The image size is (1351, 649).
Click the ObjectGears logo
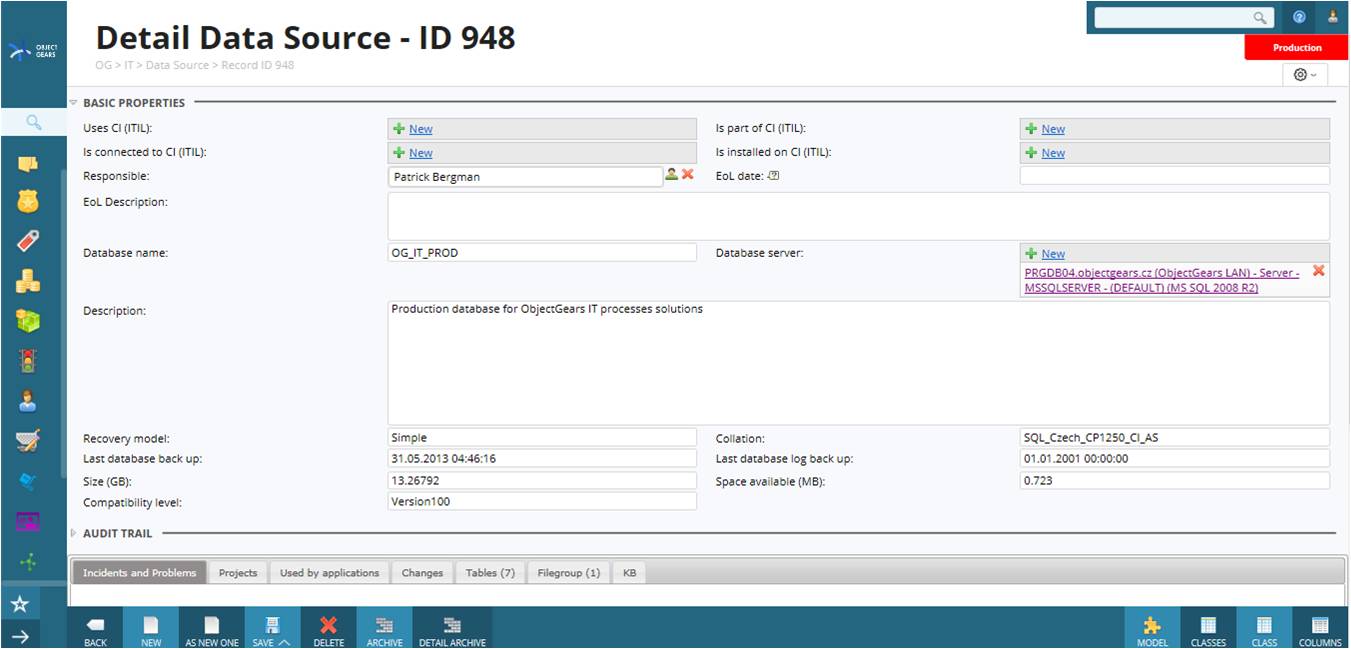click(x=33, y=51)
